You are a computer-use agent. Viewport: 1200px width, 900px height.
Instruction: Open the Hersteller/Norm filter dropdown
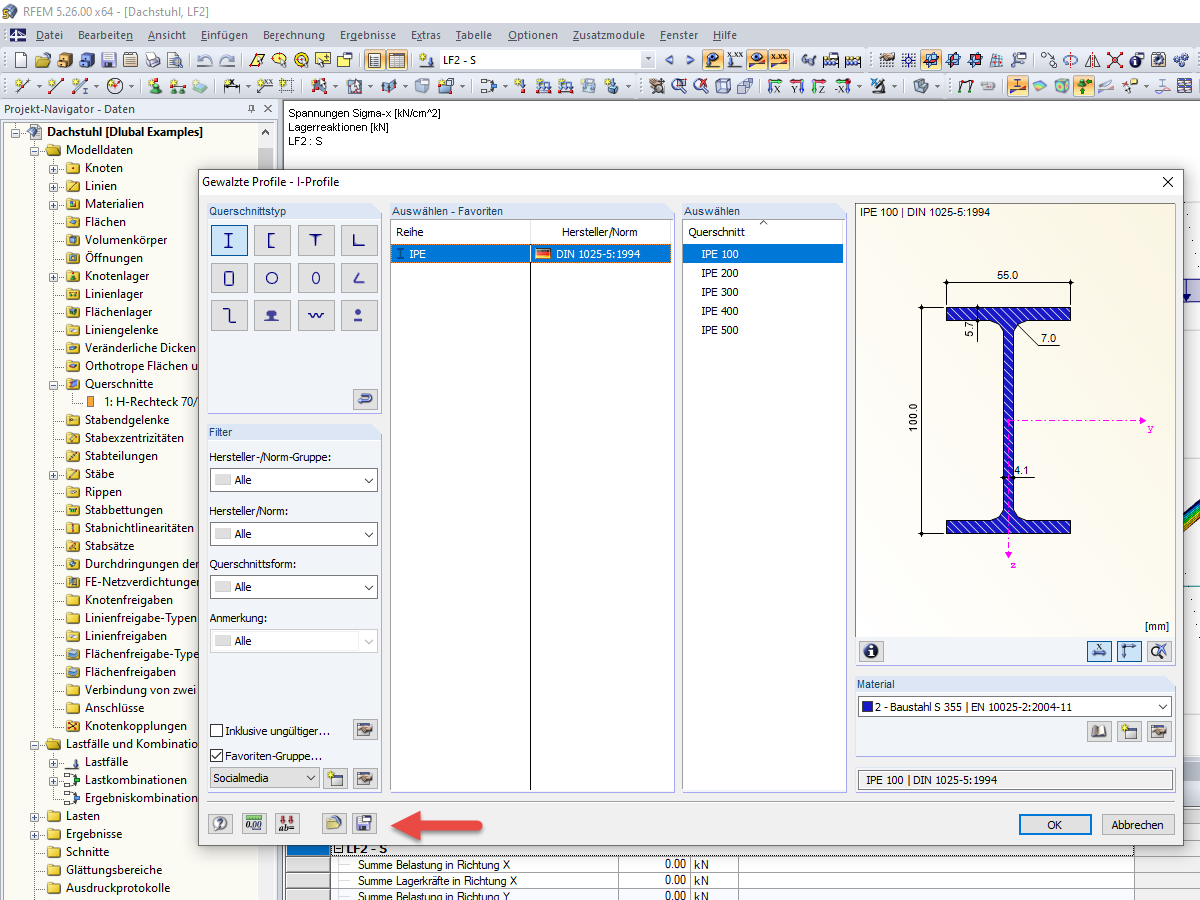point(294,534)
